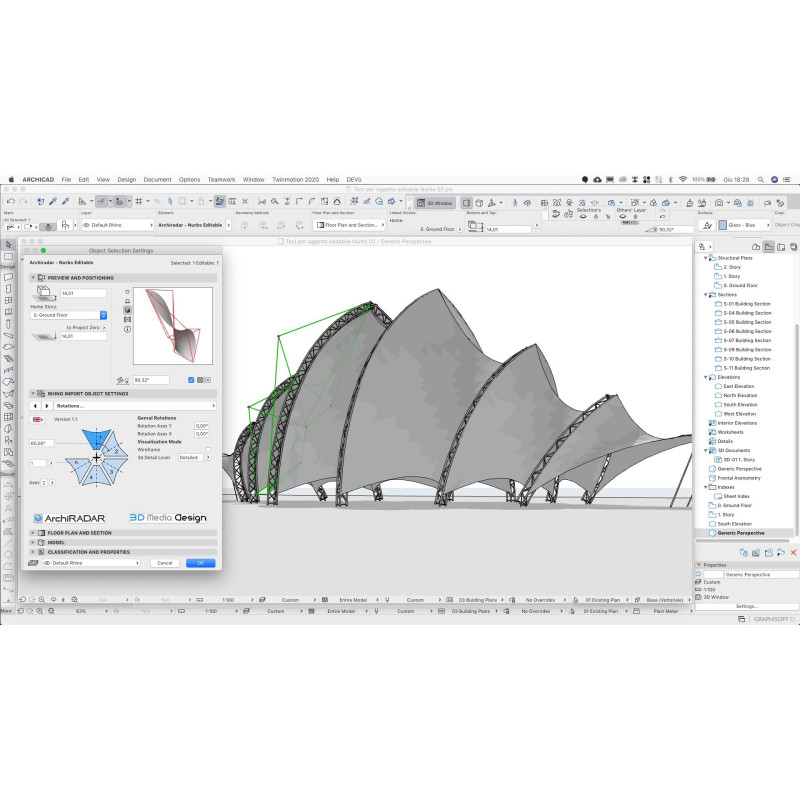Click the OK button
This screenshot has height=800, width=800.
pos(200,563)
